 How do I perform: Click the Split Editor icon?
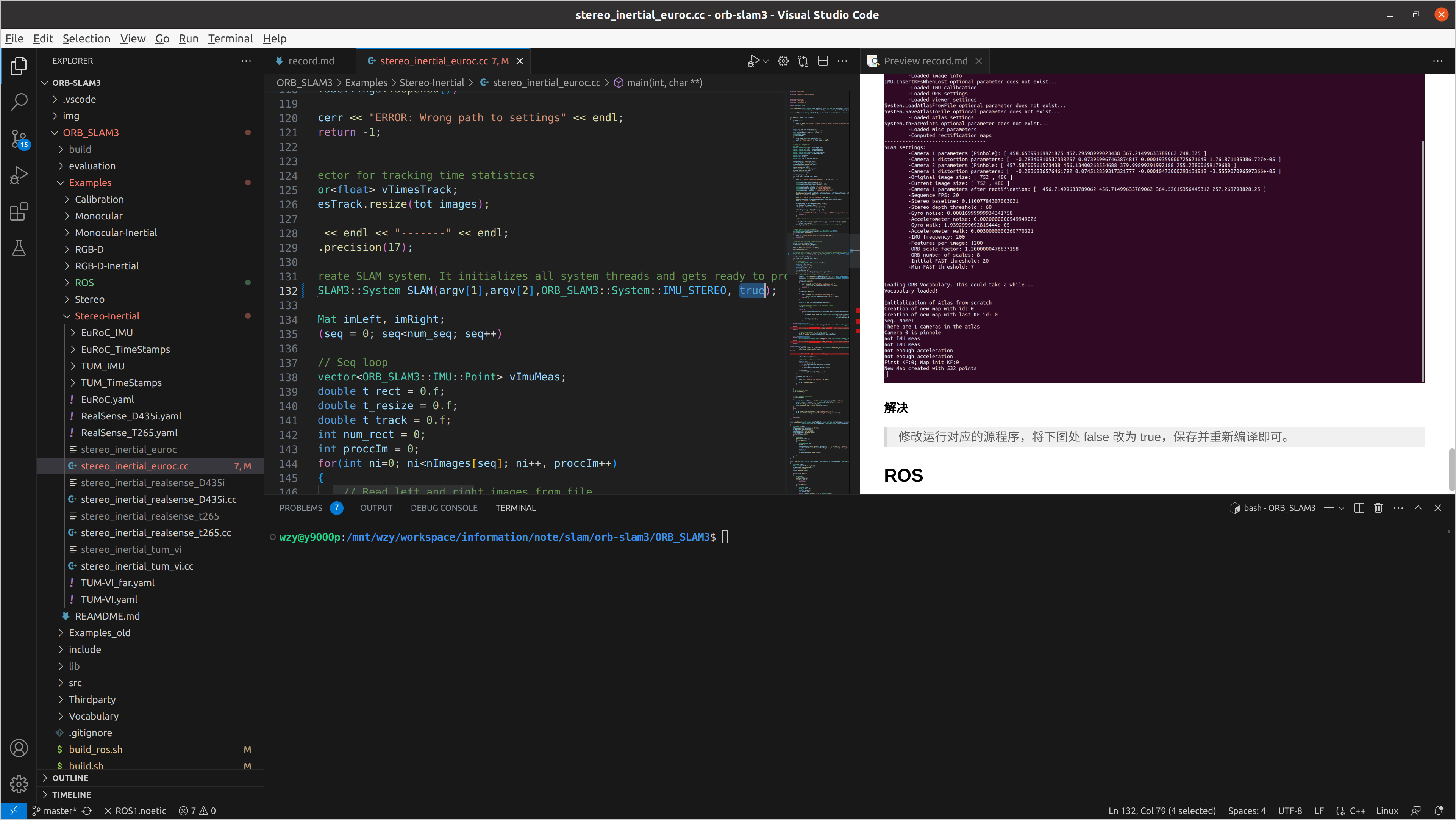(823, 61)
